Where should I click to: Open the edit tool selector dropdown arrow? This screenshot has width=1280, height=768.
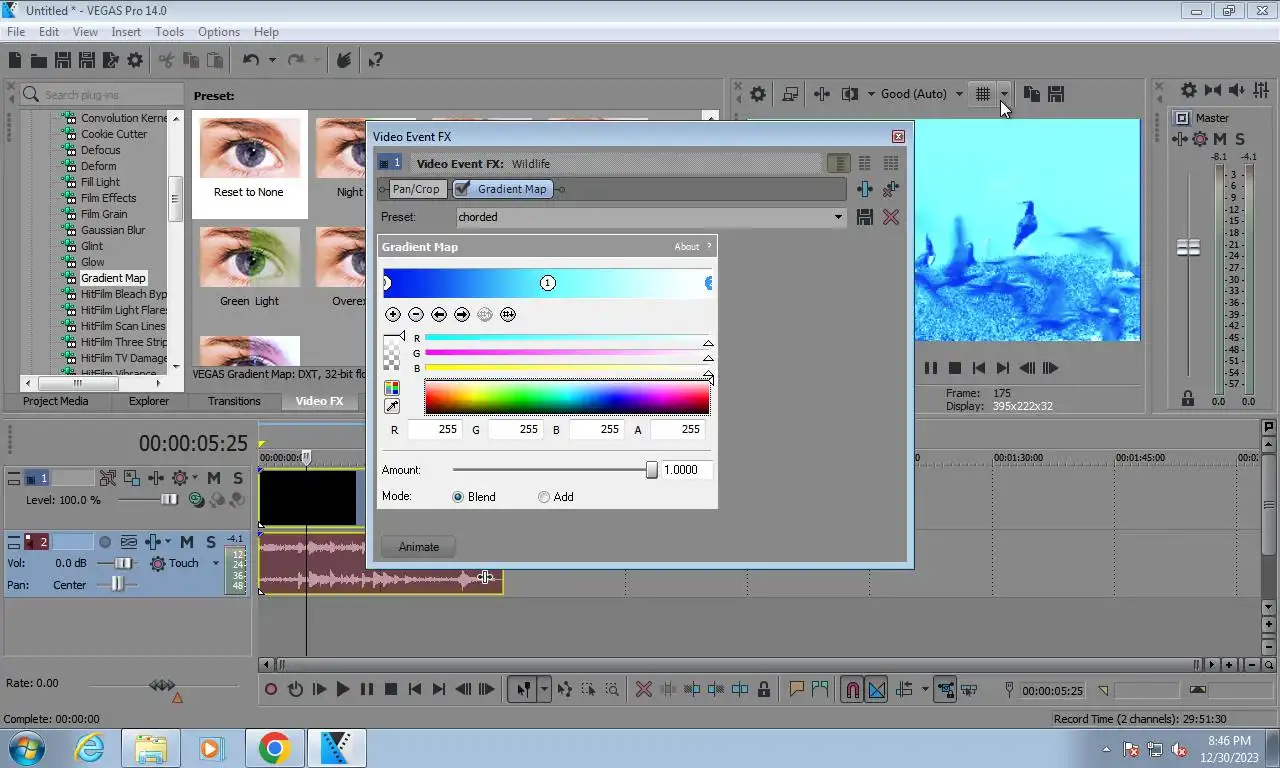tap(544, 689)
